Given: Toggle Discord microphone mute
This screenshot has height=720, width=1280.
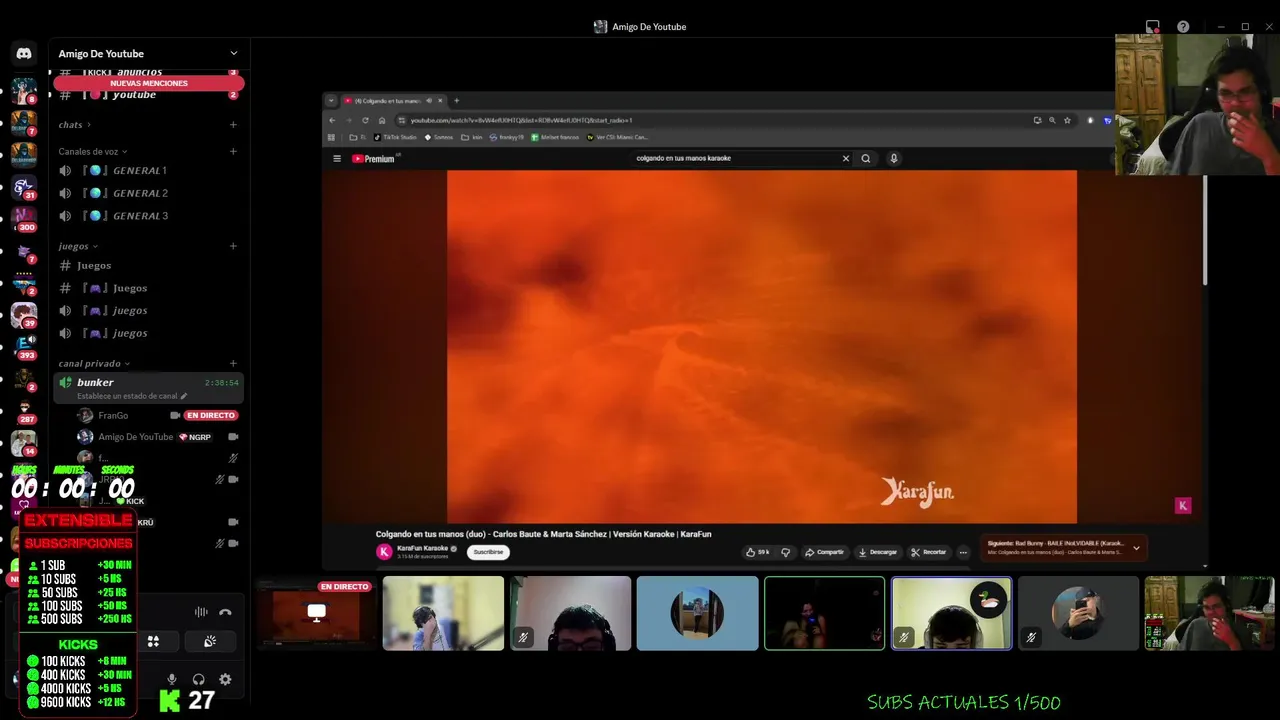Looking at the screenshot, I should click(172, 679).
